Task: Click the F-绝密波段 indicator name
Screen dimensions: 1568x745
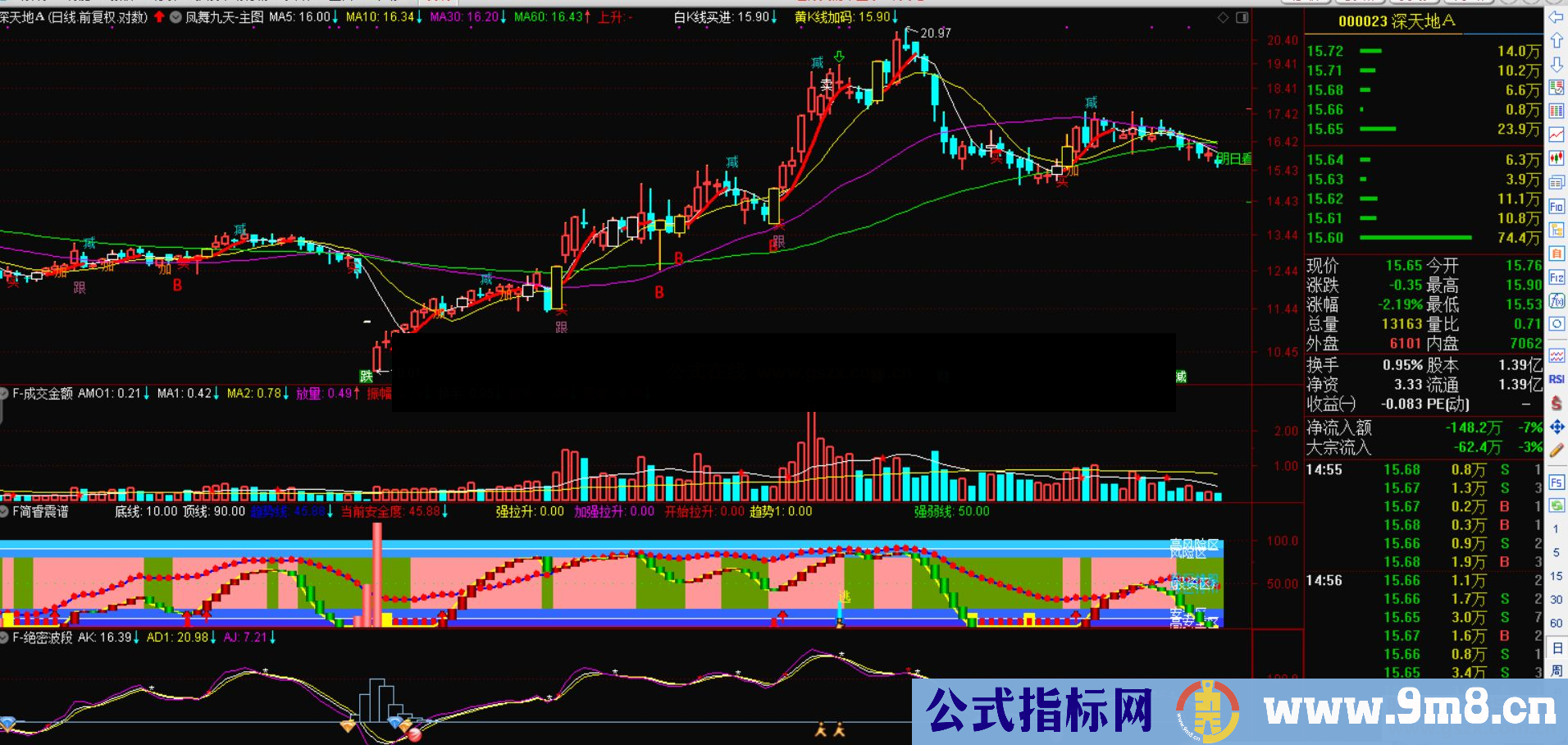Action: (43, 637)
